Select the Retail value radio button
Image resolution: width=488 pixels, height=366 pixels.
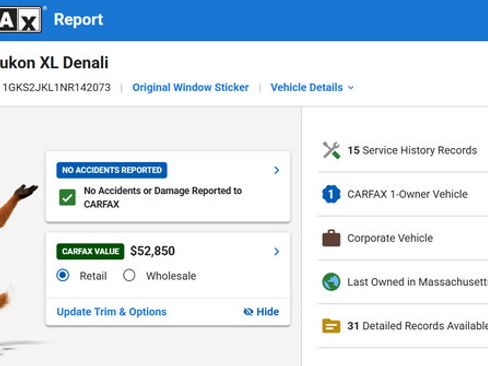pyautogui.click(x=63, y=275)
